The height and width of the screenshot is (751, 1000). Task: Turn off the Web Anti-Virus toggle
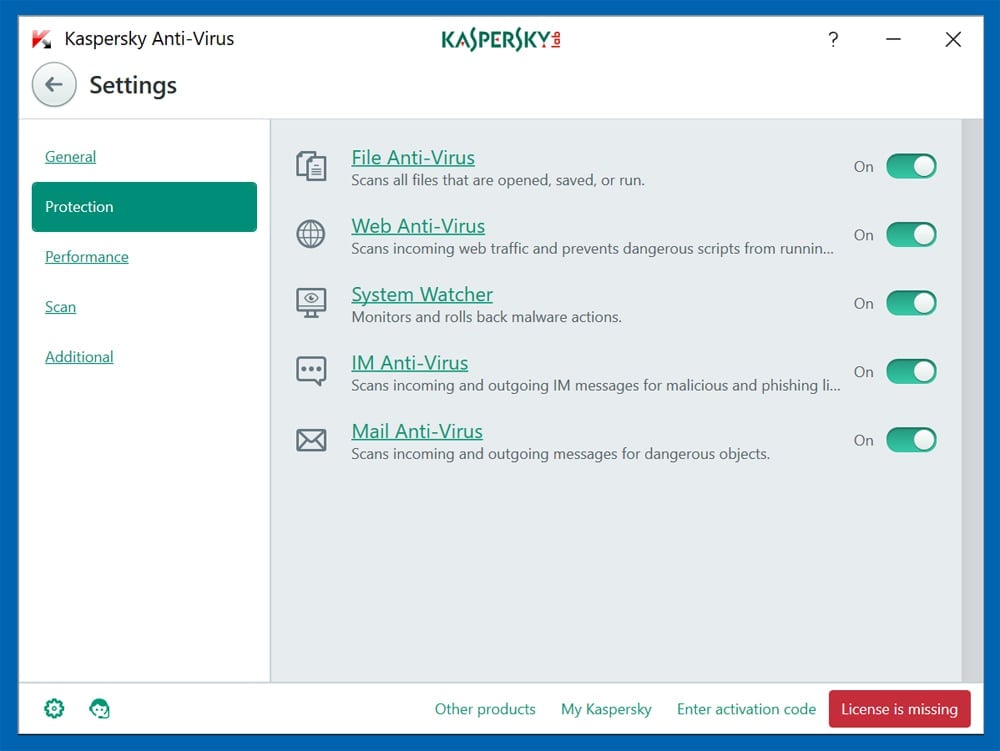(x=911, y=235)
